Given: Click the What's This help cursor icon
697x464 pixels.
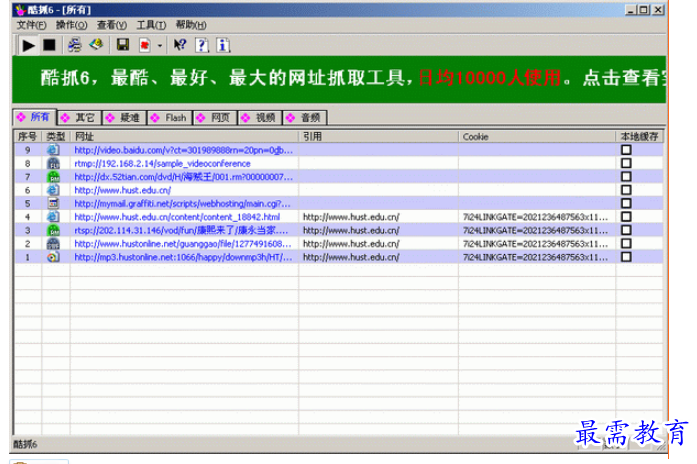Looking at the screenshot, I should [x=180, y=45].
